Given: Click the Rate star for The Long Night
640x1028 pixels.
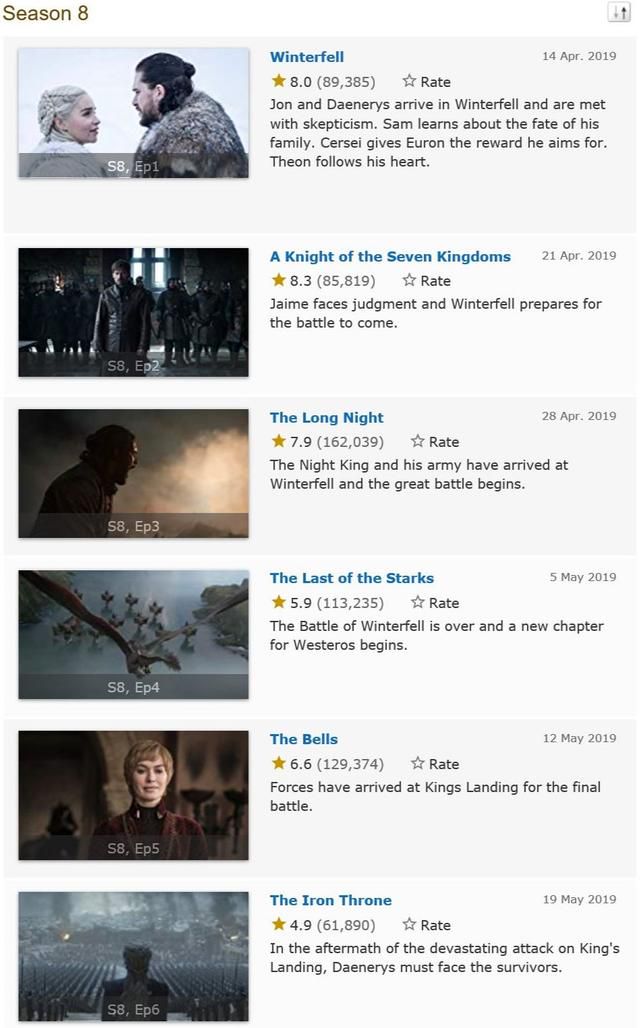Looking at the screenshot, I should pyautogui.click(x=418, y=441).
